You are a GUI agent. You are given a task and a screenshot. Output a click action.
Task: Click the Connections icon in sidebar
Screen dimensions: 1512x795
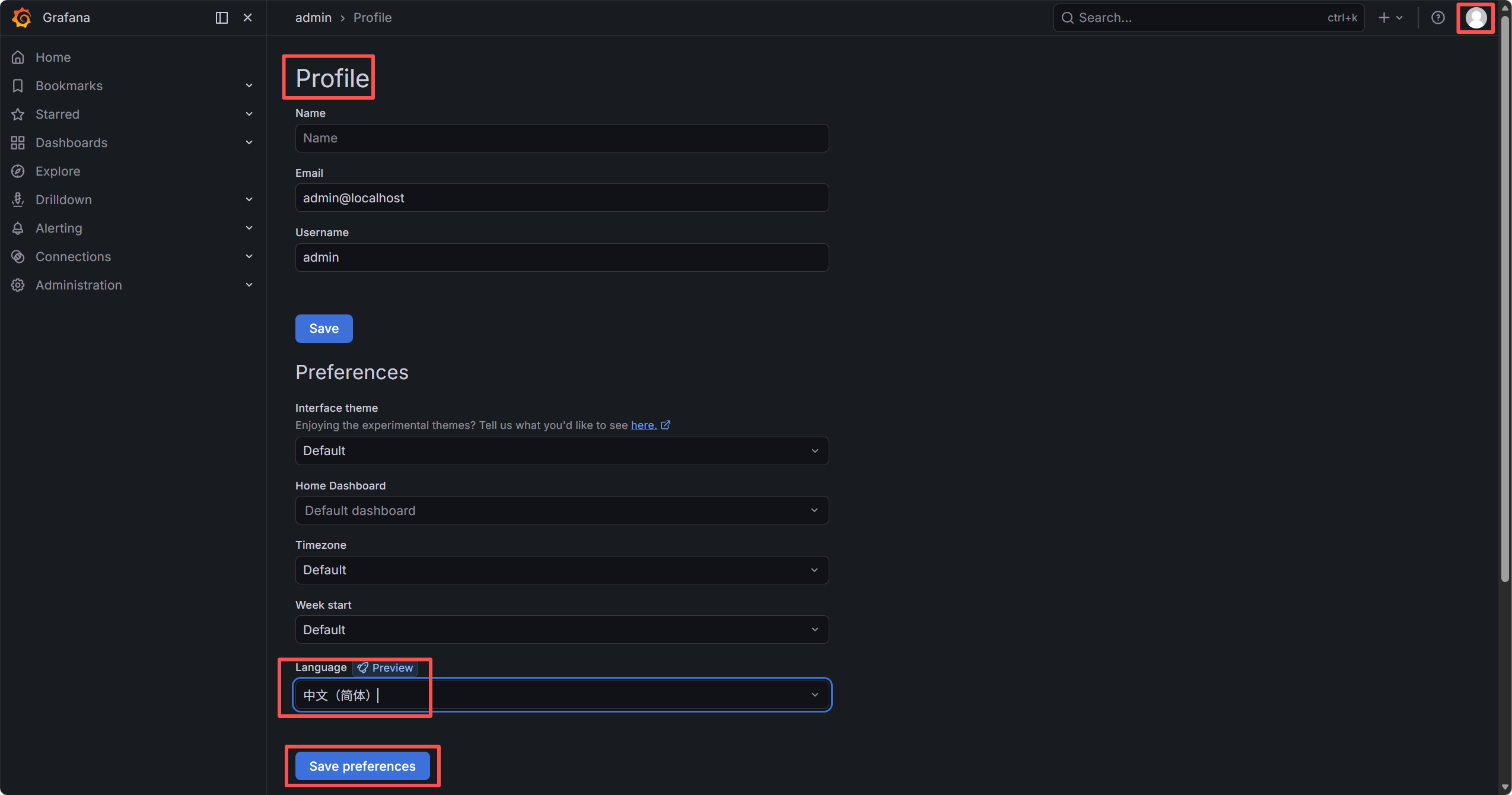pos(18,257)
